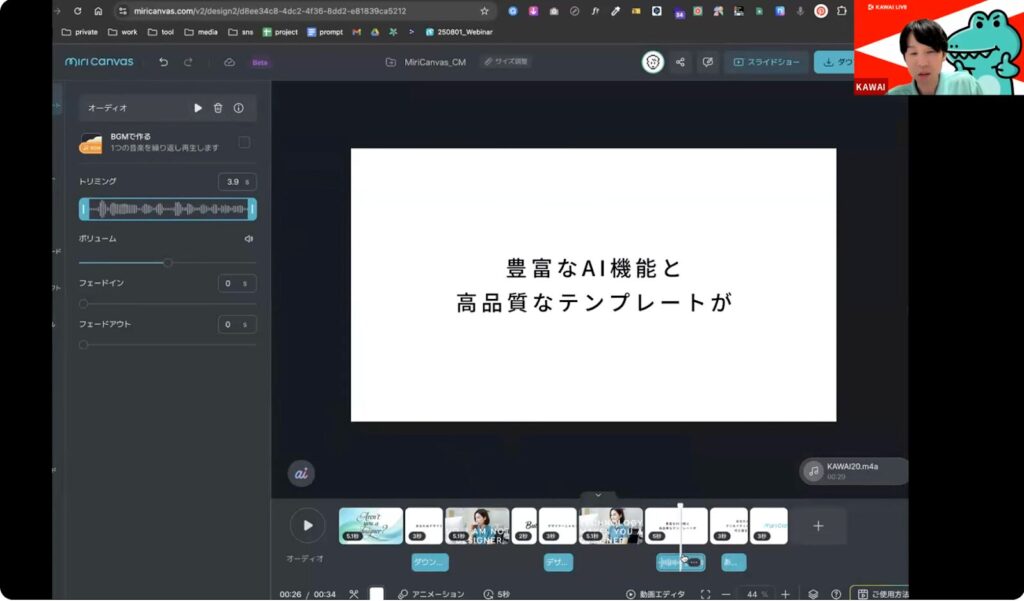Viewport: 1024px width, 601px height.
Task: Click the undo arrow in top bar
Action: tap(164, 62)
